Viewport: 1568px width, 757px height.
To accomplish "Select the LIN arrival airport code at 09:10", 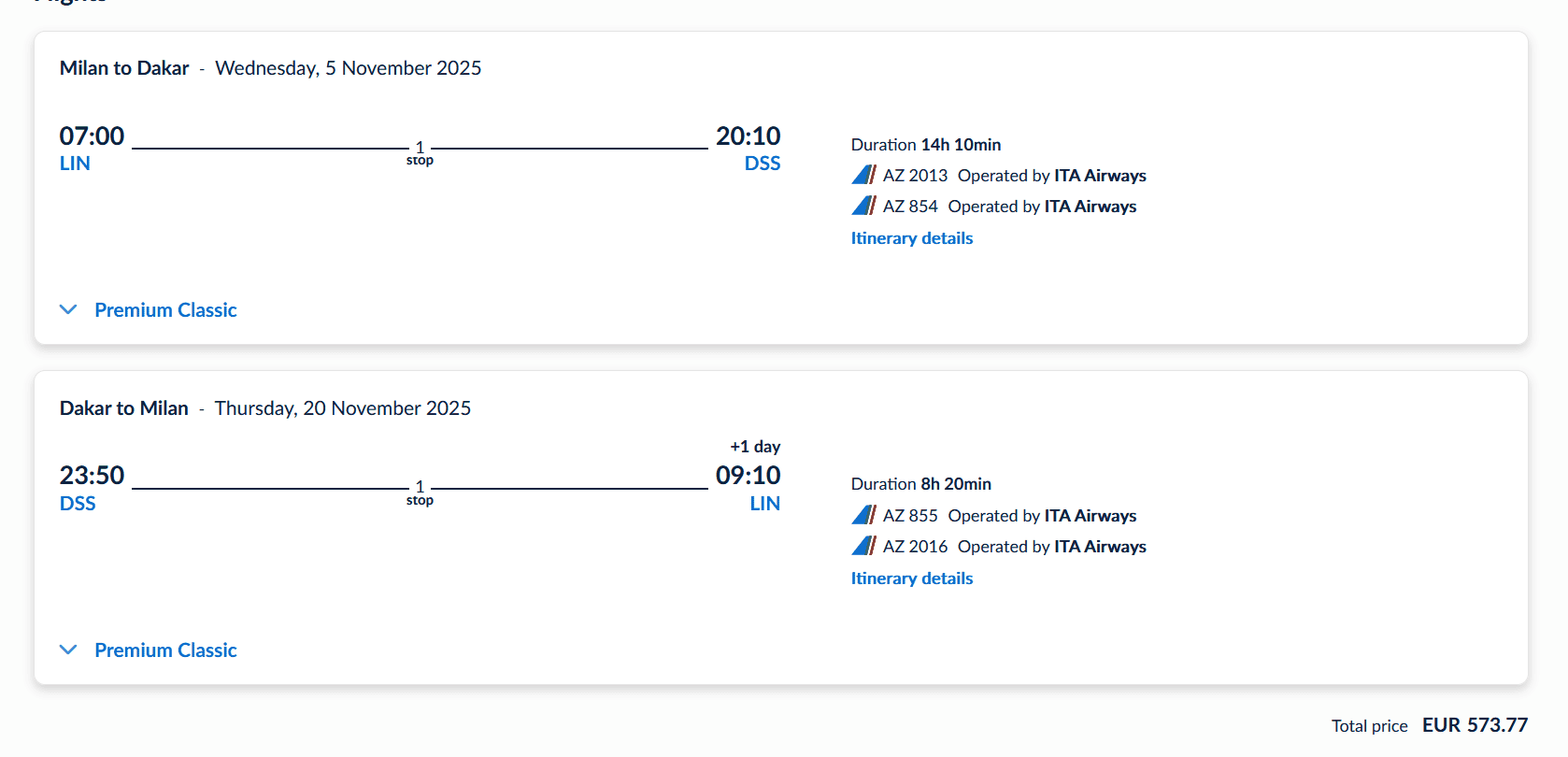I will point(764,504).
